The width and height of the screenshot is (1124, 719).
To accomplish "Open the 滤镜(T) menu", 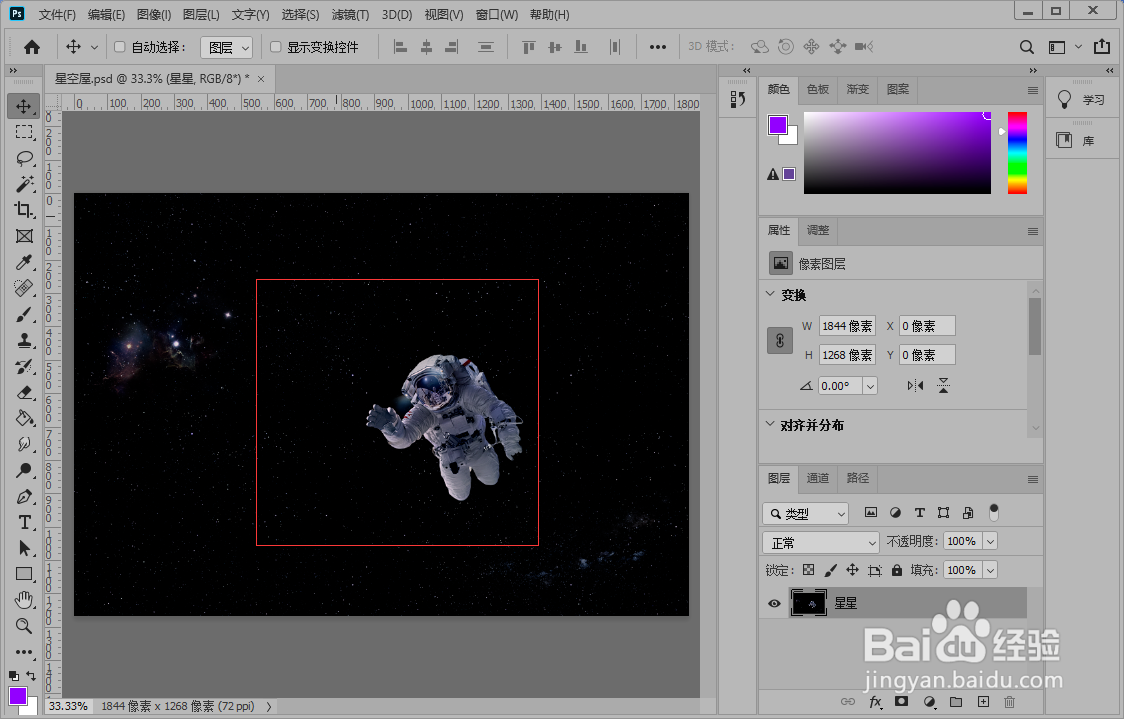I will pyautogui.click(x=351, y=14).
